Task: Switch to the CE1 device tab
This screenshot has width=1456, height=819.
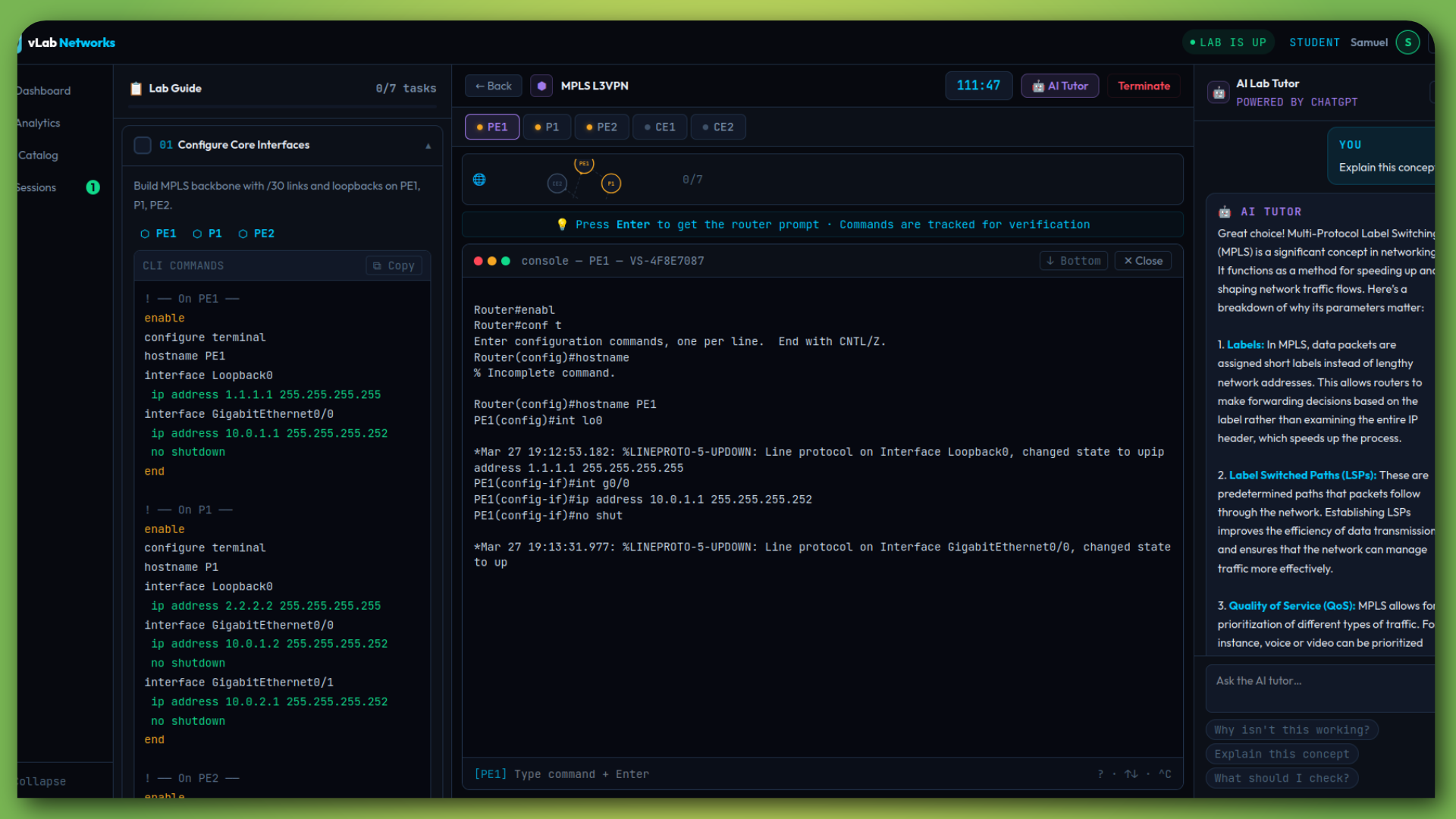Action: tap(660, 127)
